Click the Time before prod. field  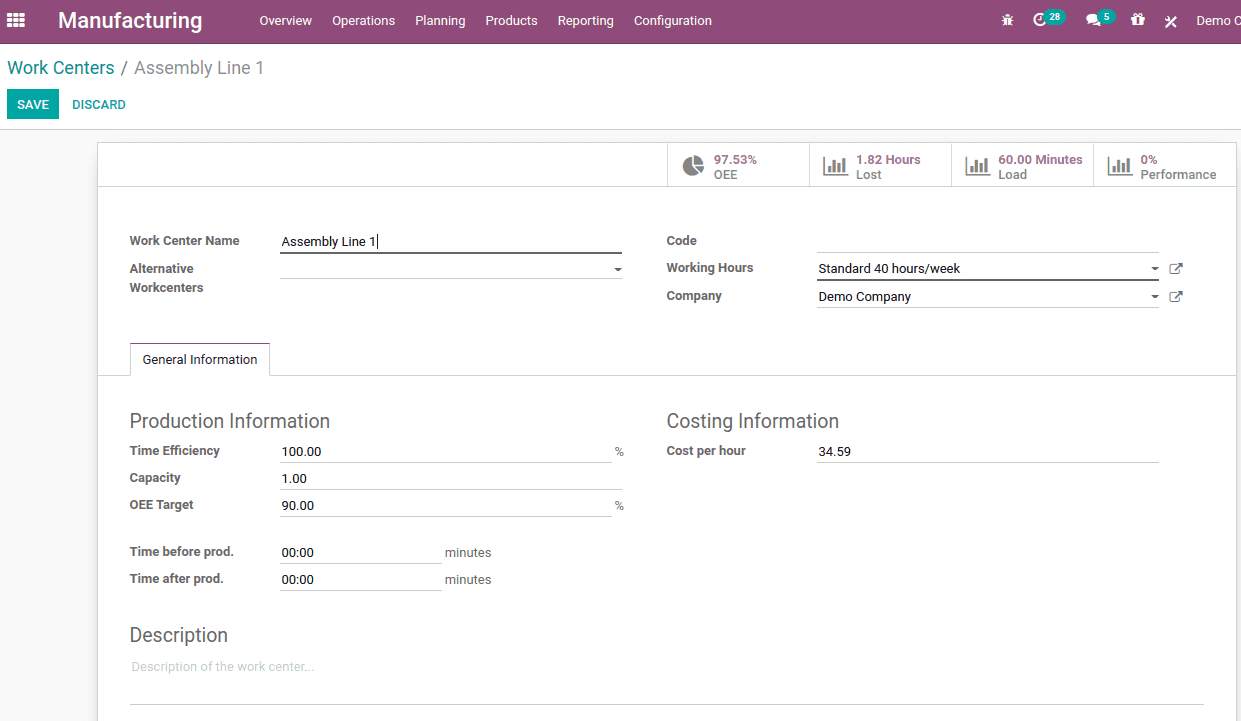[x=361, y=553]
